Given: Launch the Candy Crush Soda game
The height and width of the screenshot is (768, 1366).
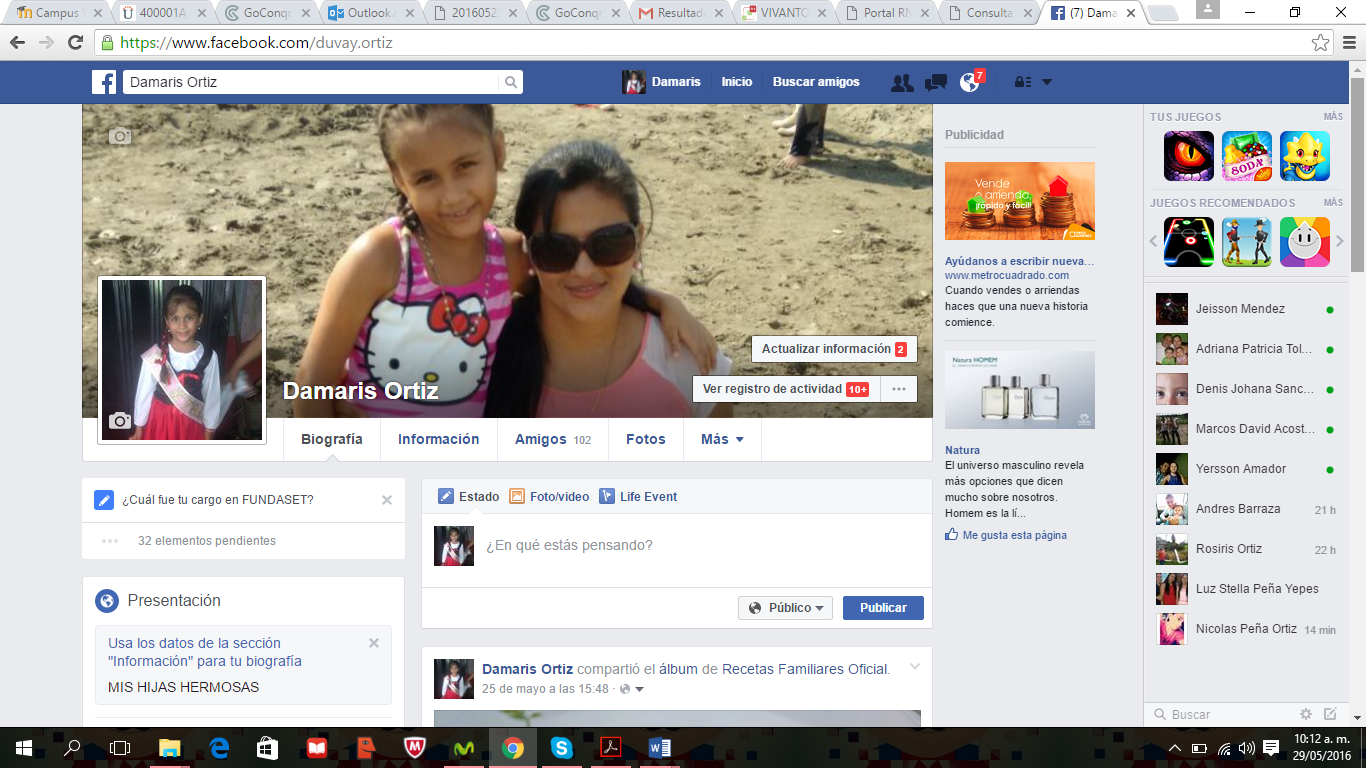Looking at the screenshot, I should (1247, 156).
